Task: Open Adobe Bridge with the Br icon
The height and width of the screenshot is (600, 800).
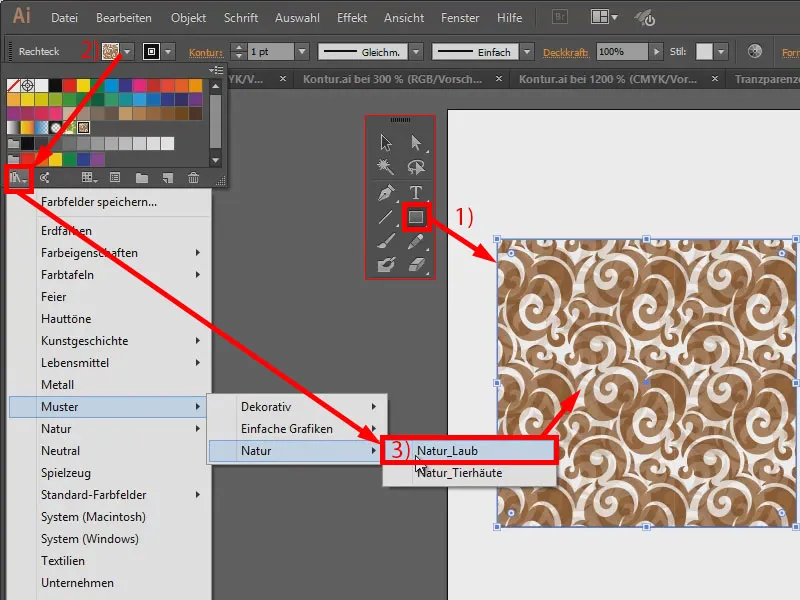Action: click(560, 17)
